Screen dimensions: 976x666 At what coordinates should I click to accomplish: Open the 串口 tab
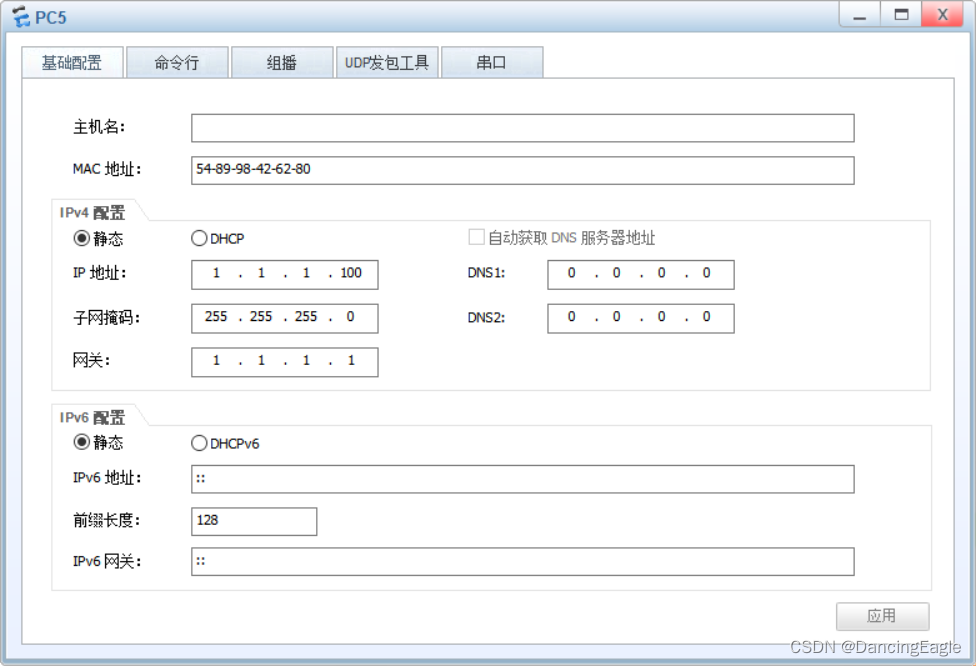(x=492, y=62)
